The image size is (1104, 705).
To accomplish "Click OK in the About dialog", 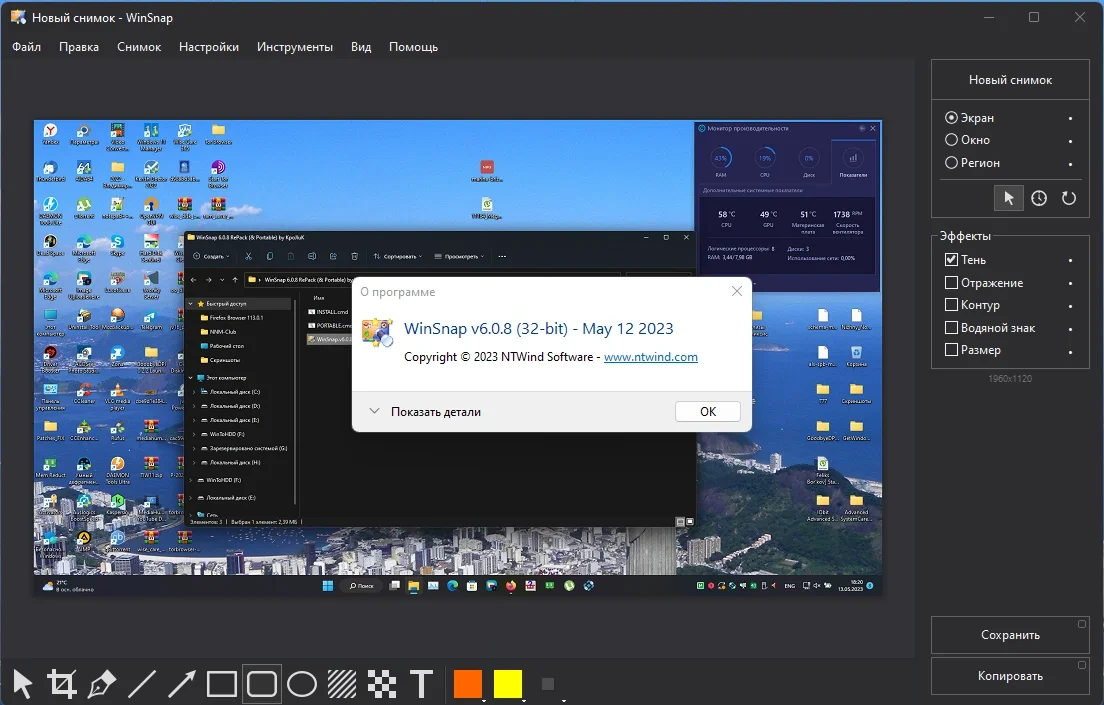I will pyautogui.click(x=708, y=411).
